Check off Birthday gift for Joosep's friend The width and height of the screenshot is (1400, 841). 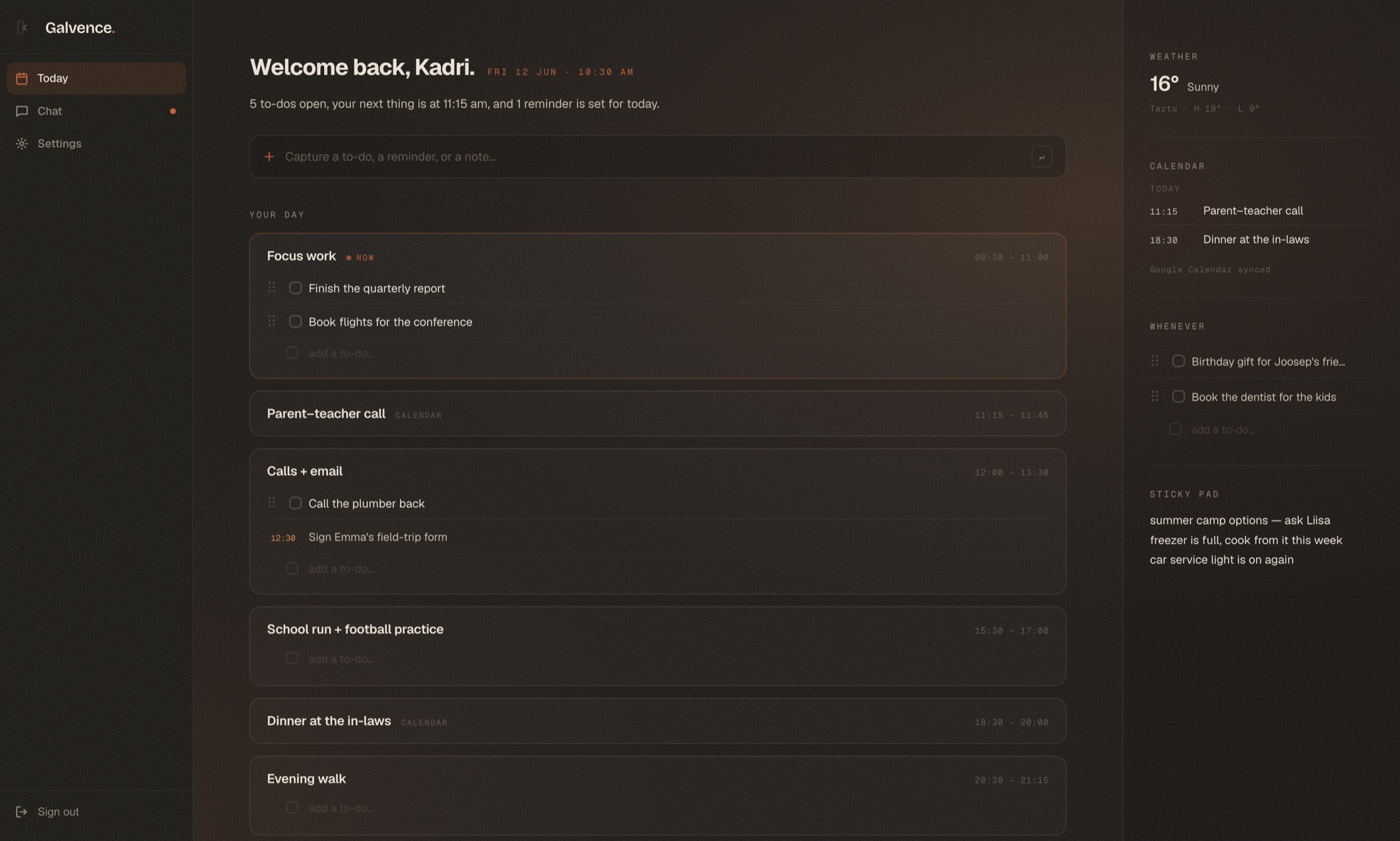pyautogui.click(x=1178, y=361)
